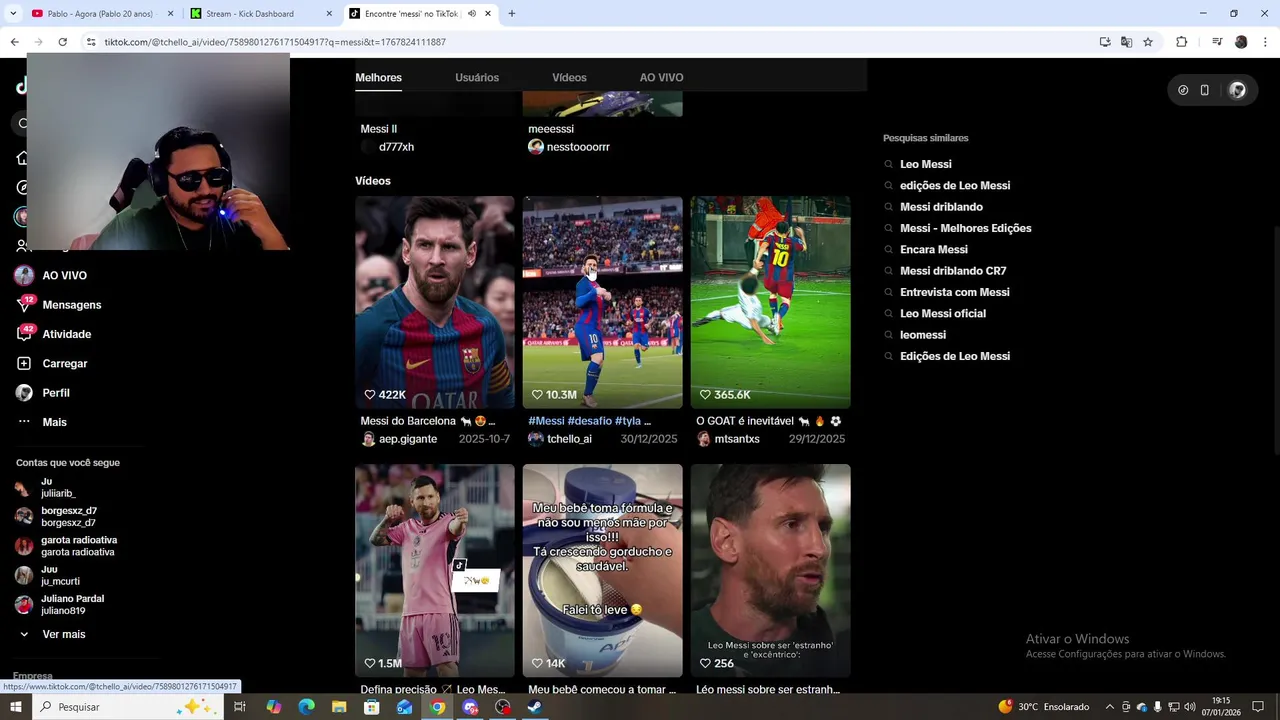Mute the TikTok tab via its speaker icon

[x=471, y=14]
